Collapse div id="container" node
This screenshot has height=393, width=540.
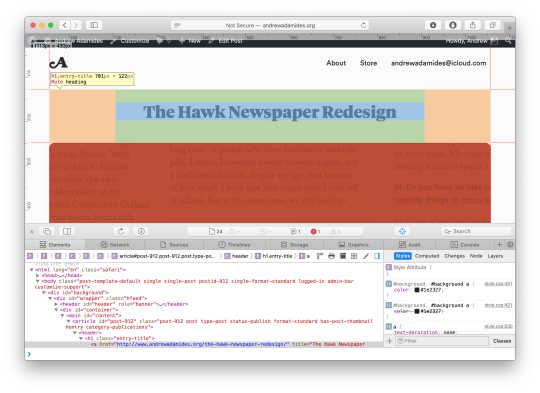(56, 310)
